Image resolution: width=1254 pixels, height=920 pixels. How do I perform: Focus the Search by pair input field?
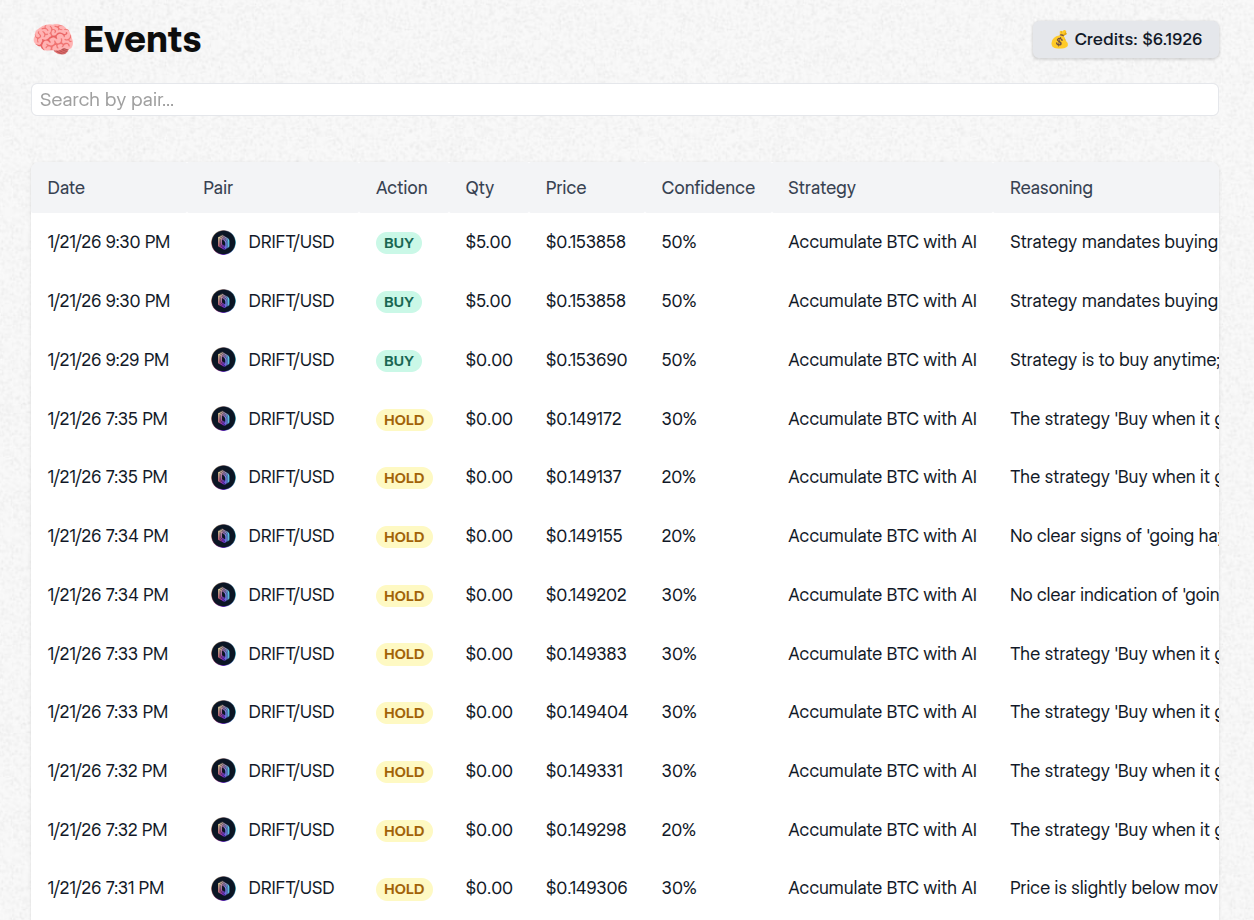624,100
